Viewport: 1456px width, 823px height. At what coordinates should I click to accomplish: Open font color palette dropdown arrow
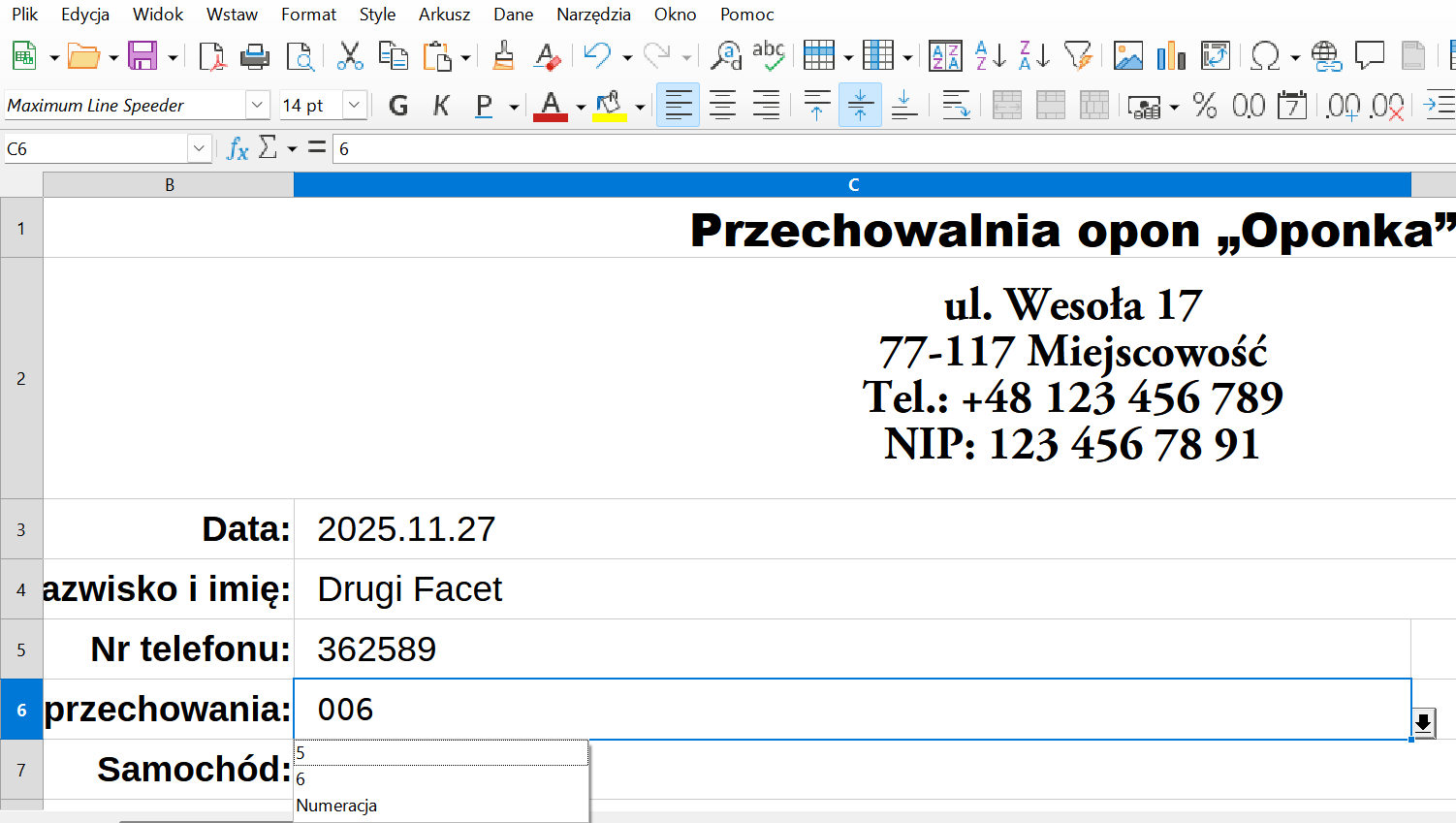pyautogui.click(x=581, y=107)
